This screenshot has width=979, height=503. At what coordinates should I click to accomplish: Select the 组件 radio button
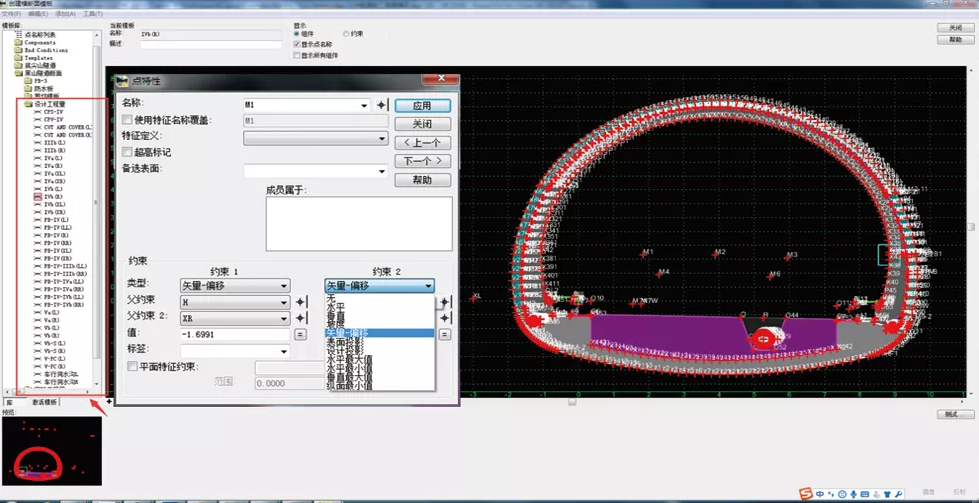(x=297, y=34)
